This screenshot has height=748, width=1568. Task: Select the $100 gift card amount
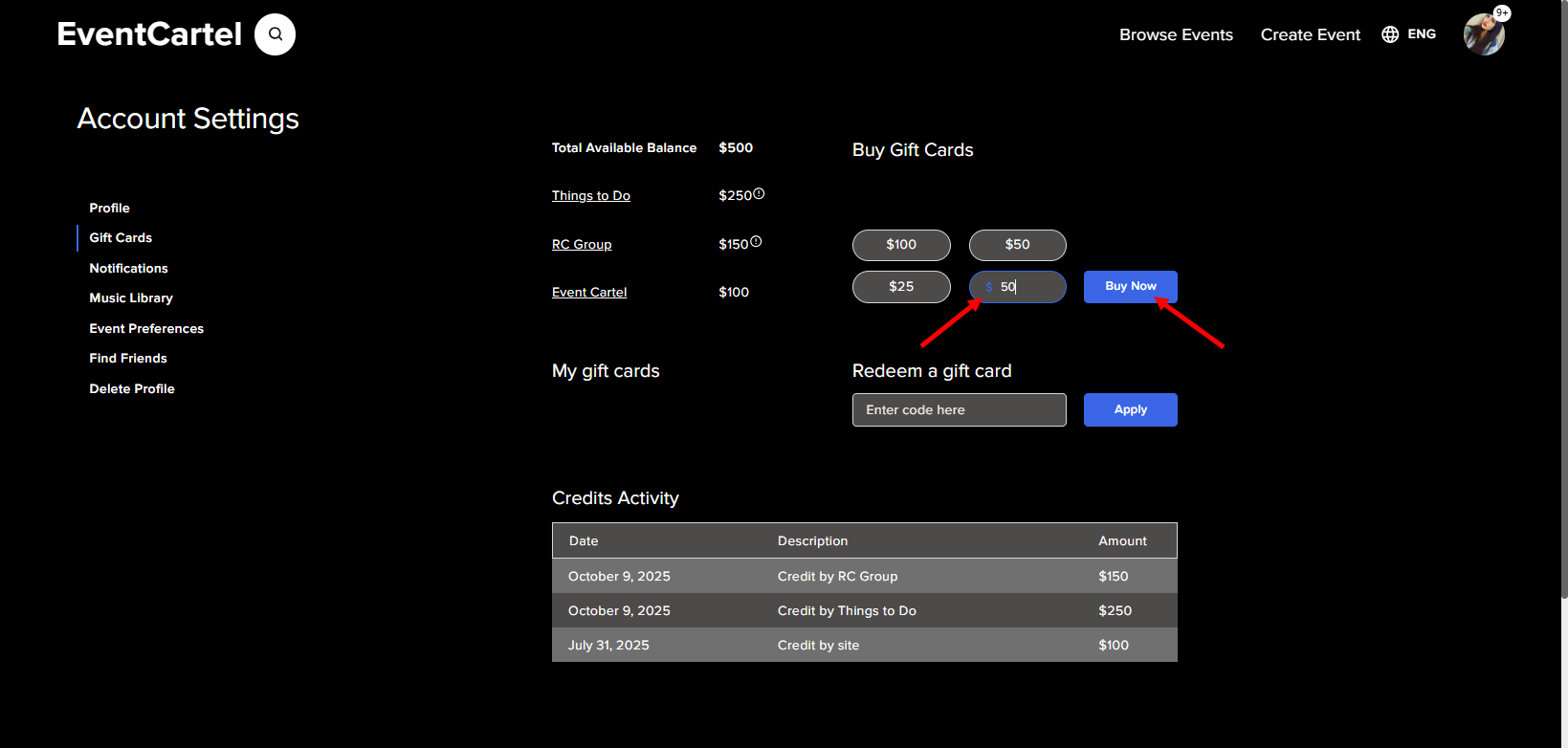pos(901,245)
